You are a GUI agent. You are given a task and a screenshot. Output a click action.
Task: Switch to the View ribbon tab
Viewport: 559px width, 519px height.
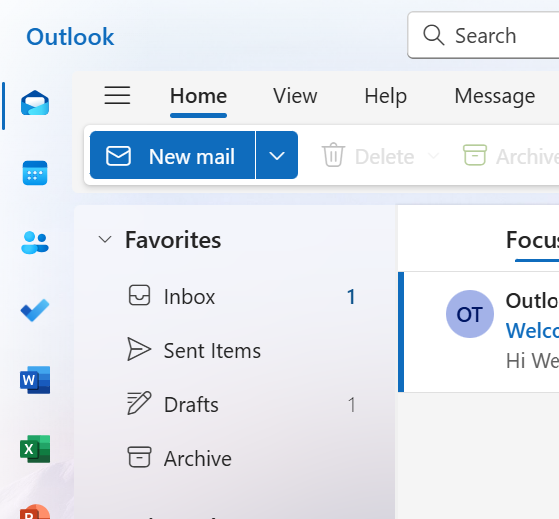(x=295, y=96)
